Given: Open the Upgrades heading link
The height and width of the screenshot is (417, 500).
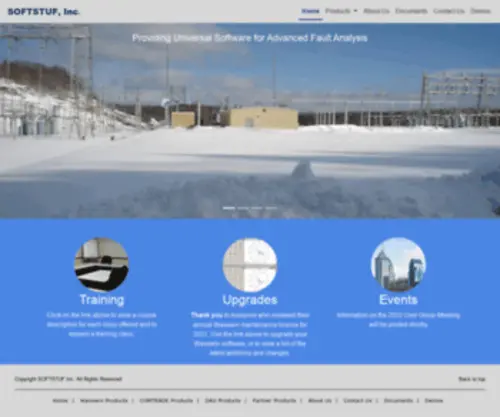Looking at the screenshot, I should coord(250,300).
